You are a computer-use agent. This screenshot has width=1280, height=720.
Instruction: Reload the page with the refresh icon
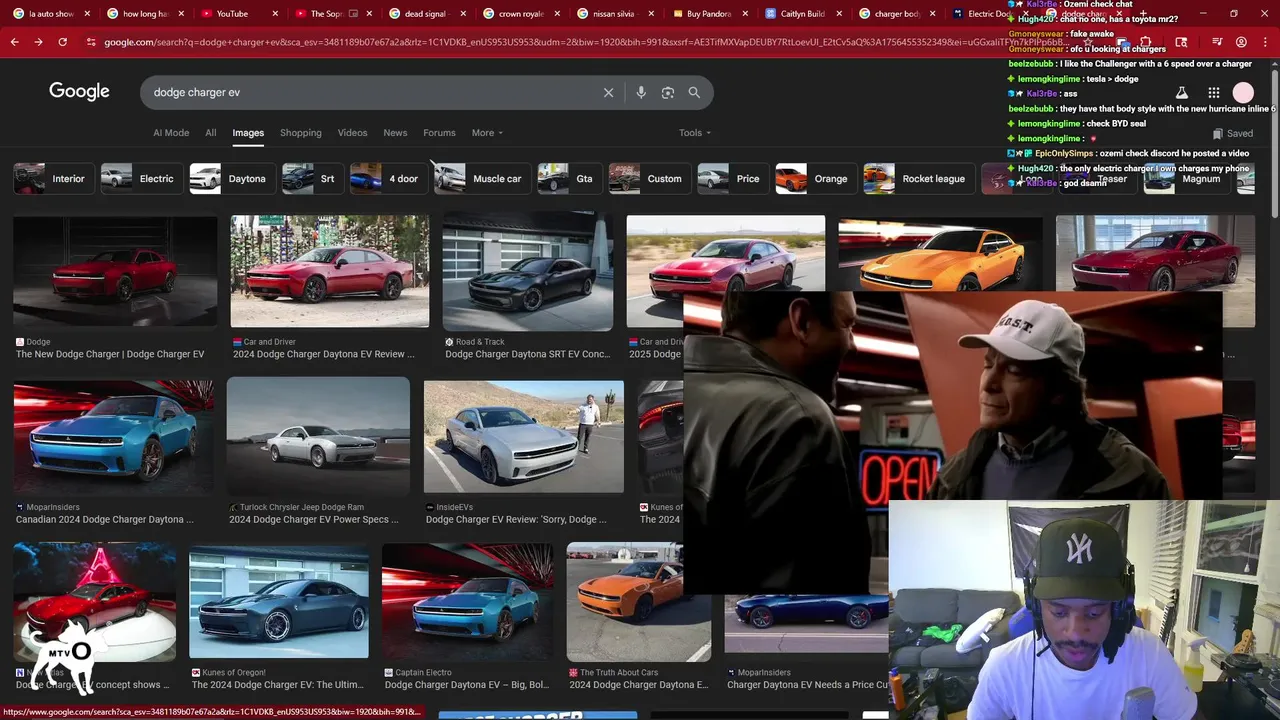tap(62, 42)
